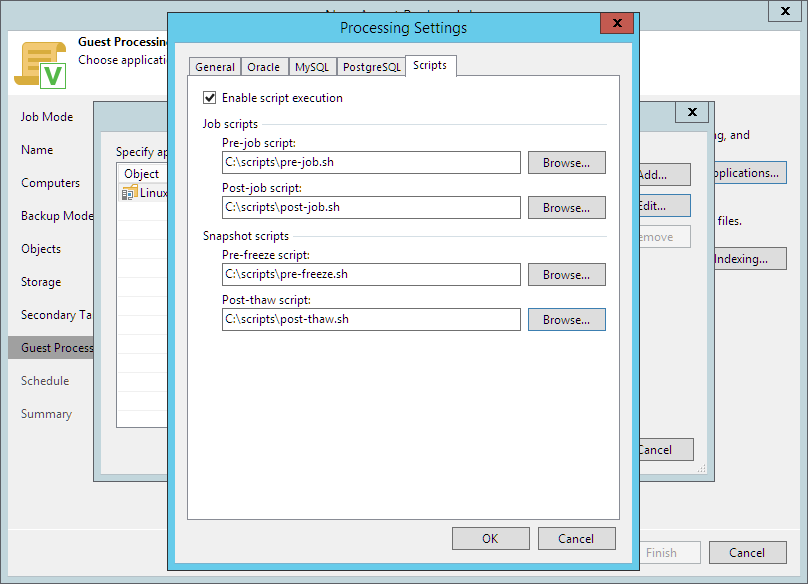Screen dimensions: 808x584
Task: Go to Backup Mode wizard step
Action: point(57,216)
